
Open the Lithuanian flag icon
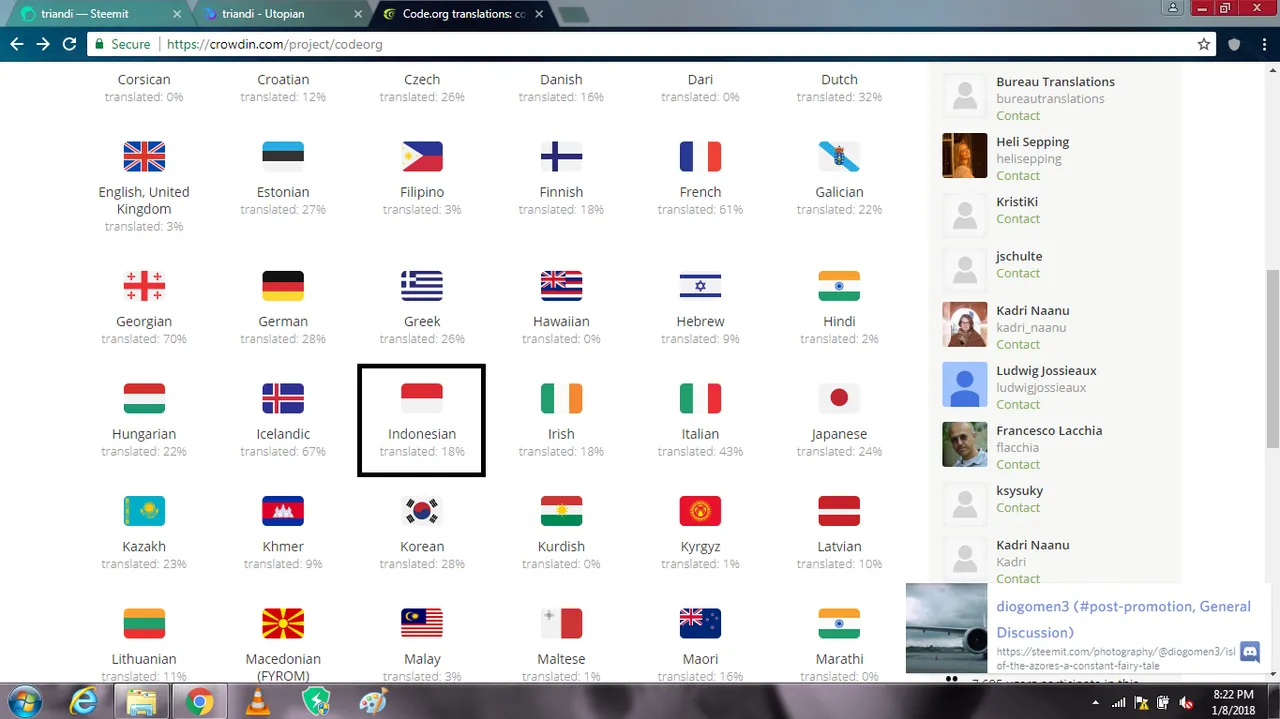click(x=144, y=623)
